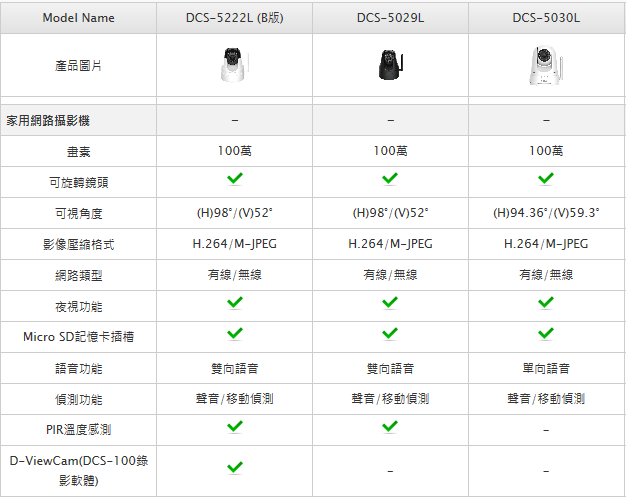Click the D-ViewCam(DCS-100錄影軟體) row label
The height and width of the screenshot is (500, 626).
79,470
